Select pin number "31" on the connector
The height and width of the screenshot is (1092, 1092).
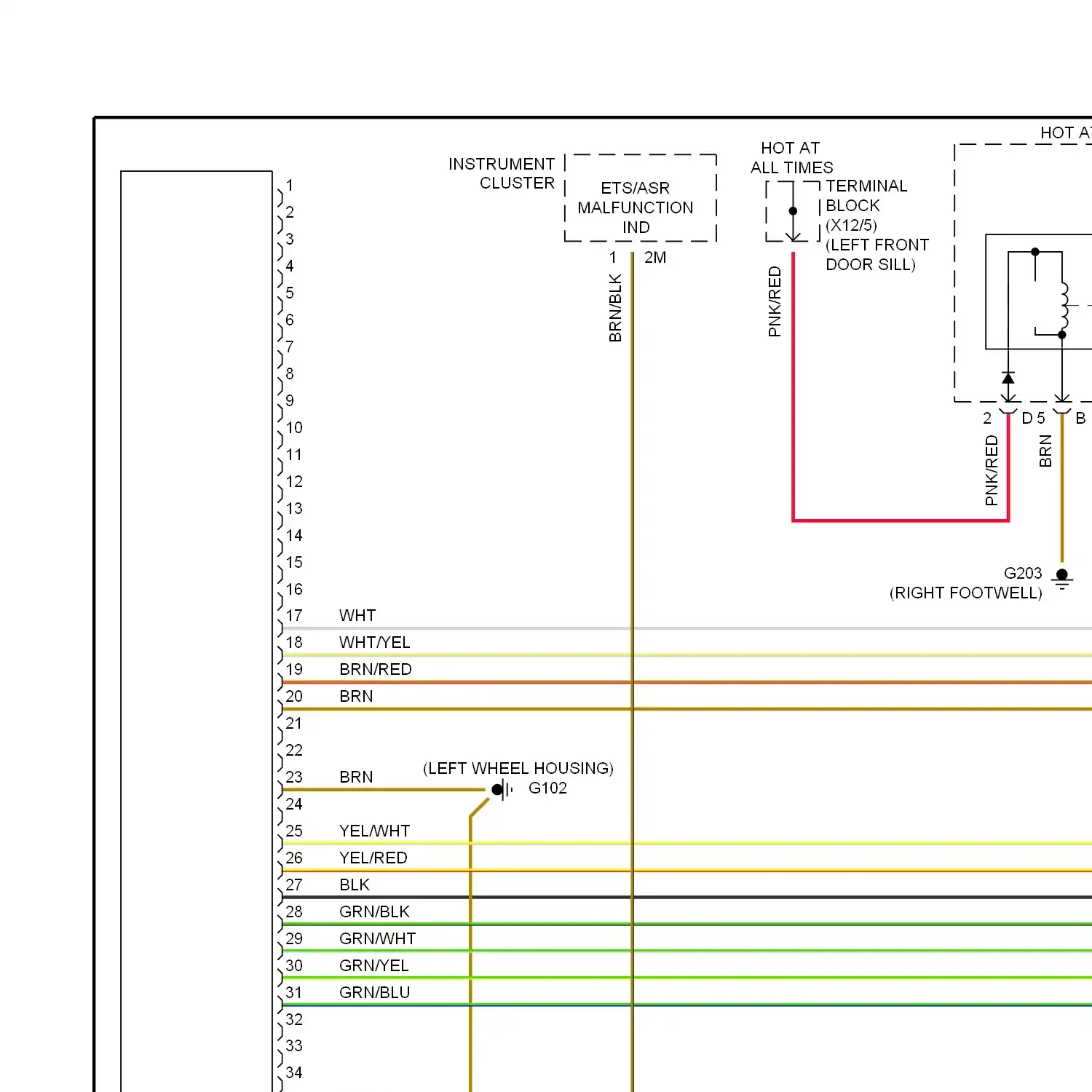point(294,992)
